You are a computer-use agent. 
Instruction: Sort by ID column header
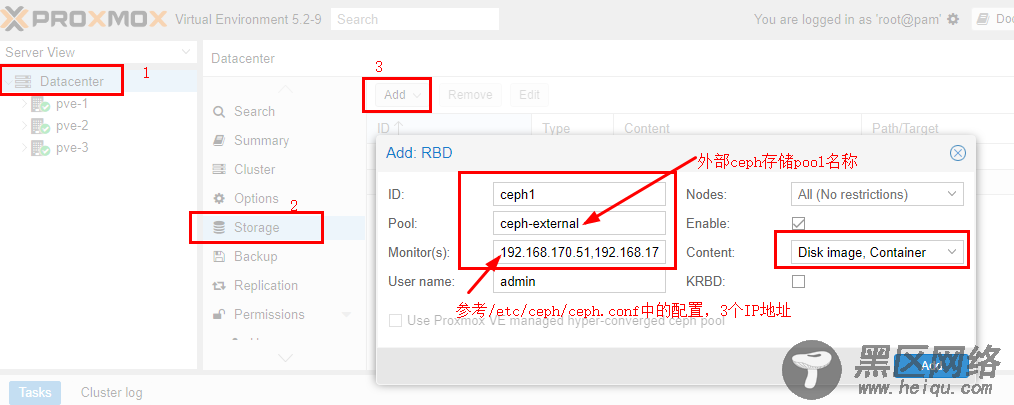[449, 129]
